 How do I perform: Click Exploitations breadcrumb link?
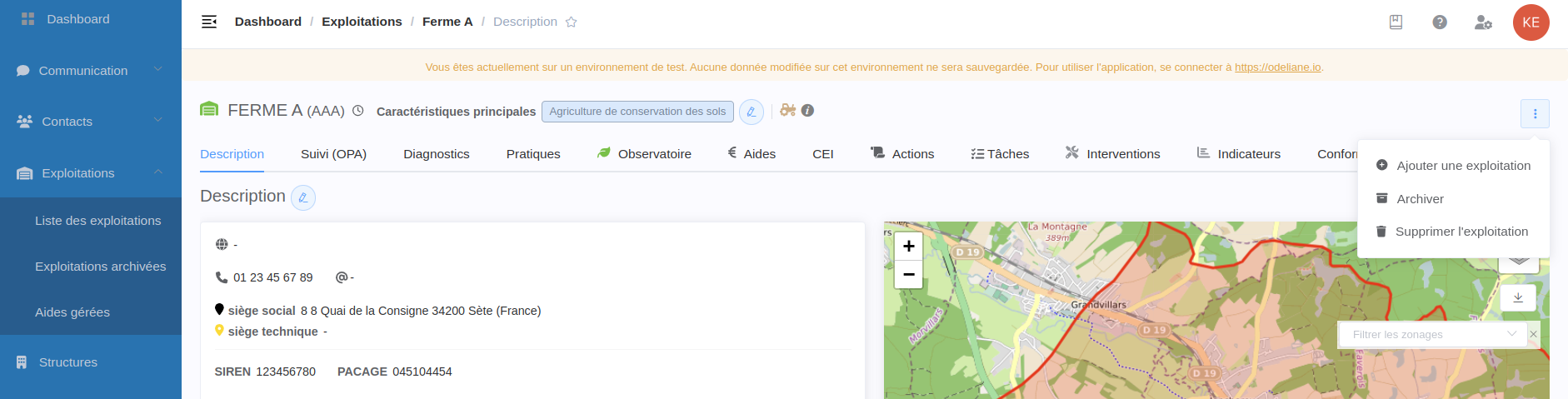click(362, 22)
